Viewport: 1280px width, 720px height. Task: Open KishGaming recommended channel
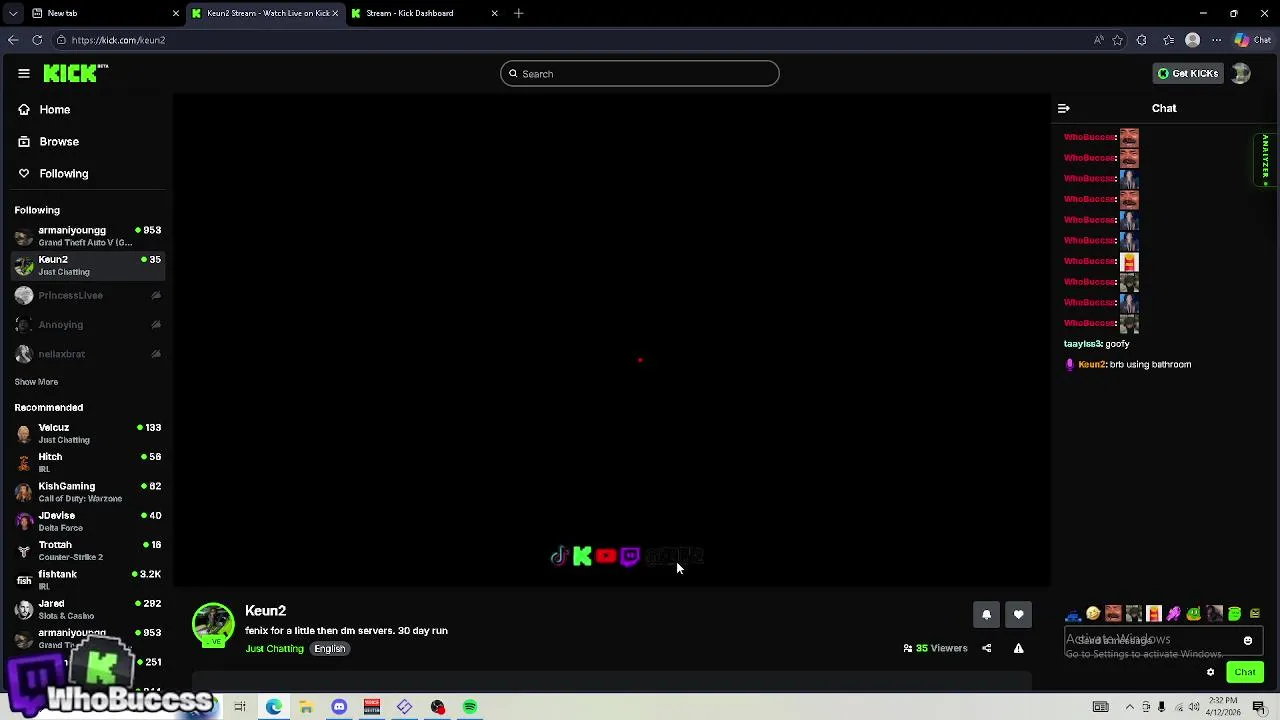click(x=90, y=492)
